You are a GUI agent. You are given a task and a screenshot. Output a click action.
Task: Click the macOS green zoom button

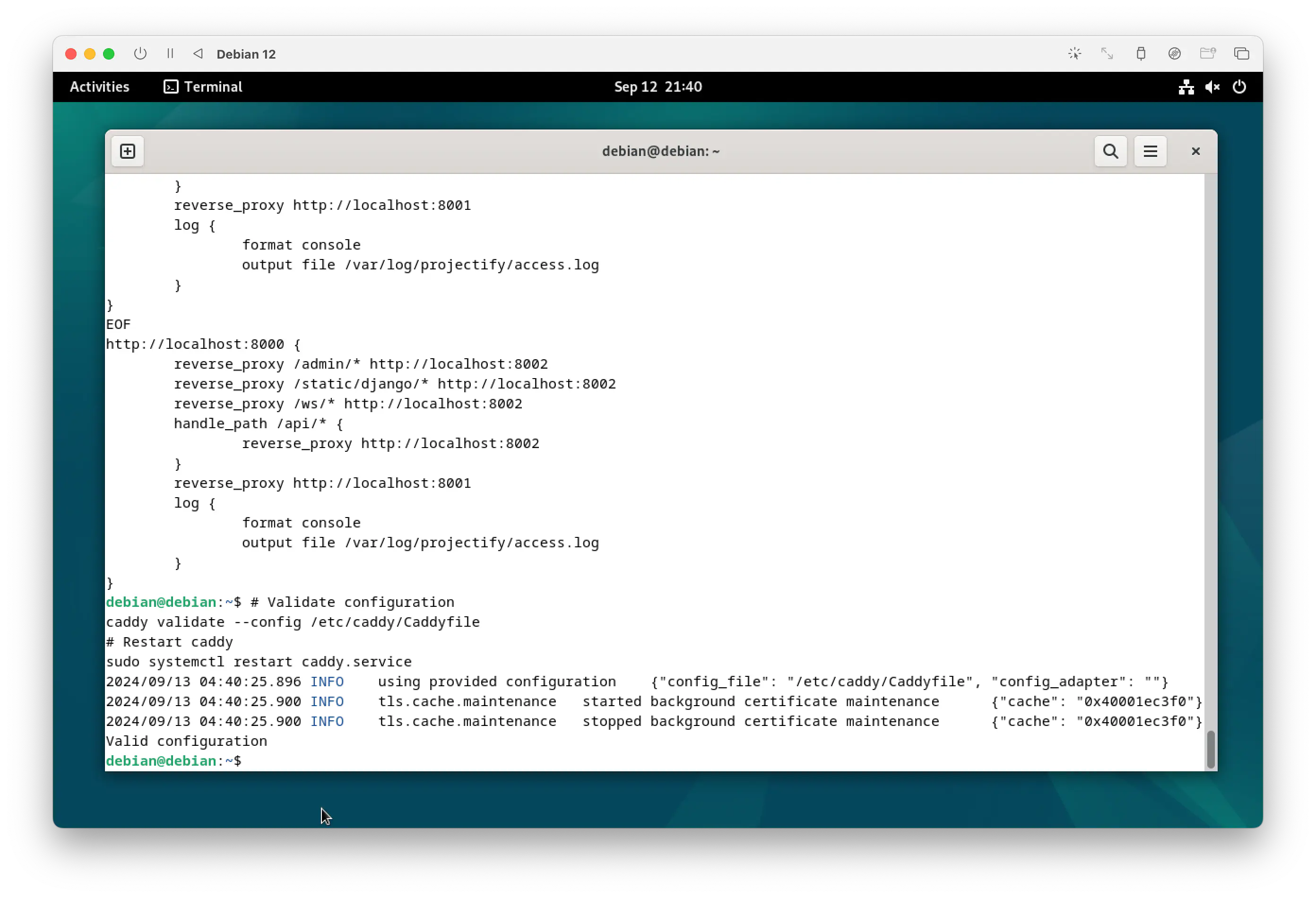pos(109,54)
